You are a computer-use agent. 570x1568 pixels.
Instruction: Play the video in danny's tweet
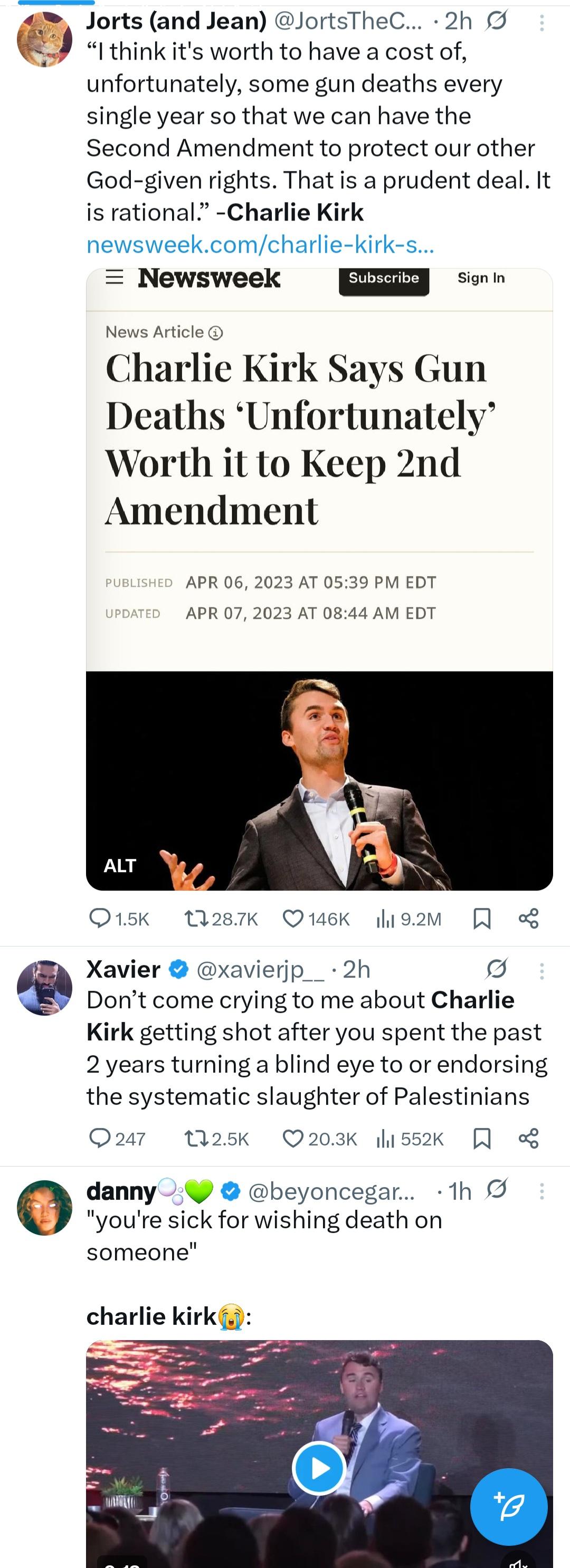pos(319,1468)
